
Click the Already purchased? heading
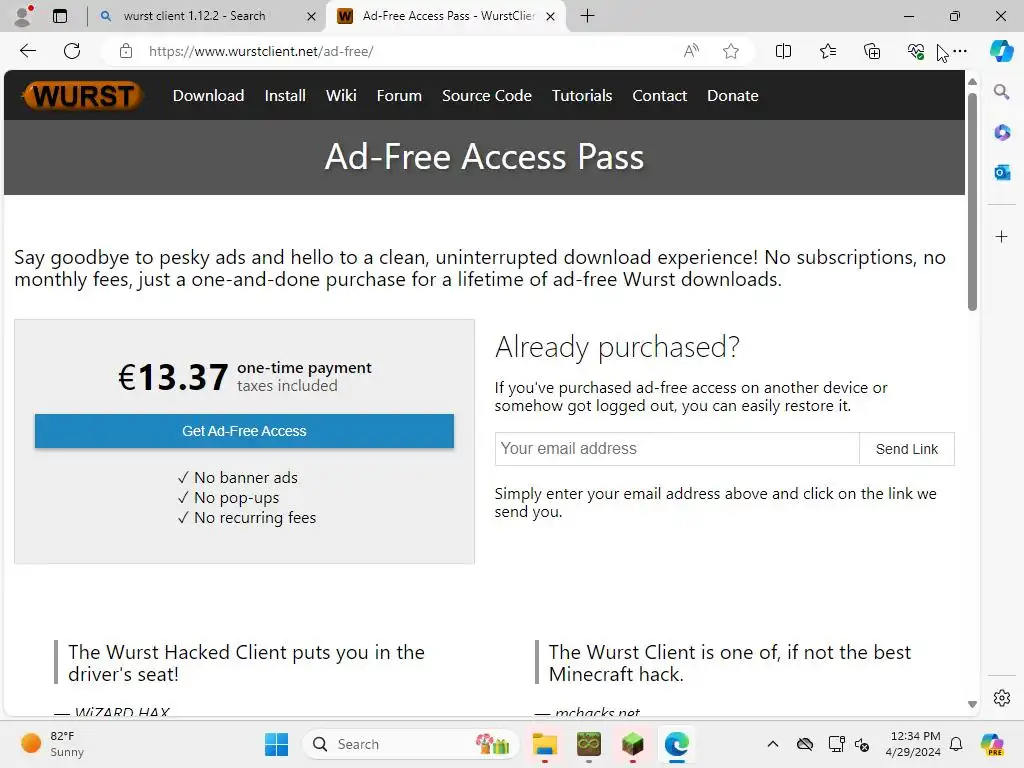[x=617, y=347]
